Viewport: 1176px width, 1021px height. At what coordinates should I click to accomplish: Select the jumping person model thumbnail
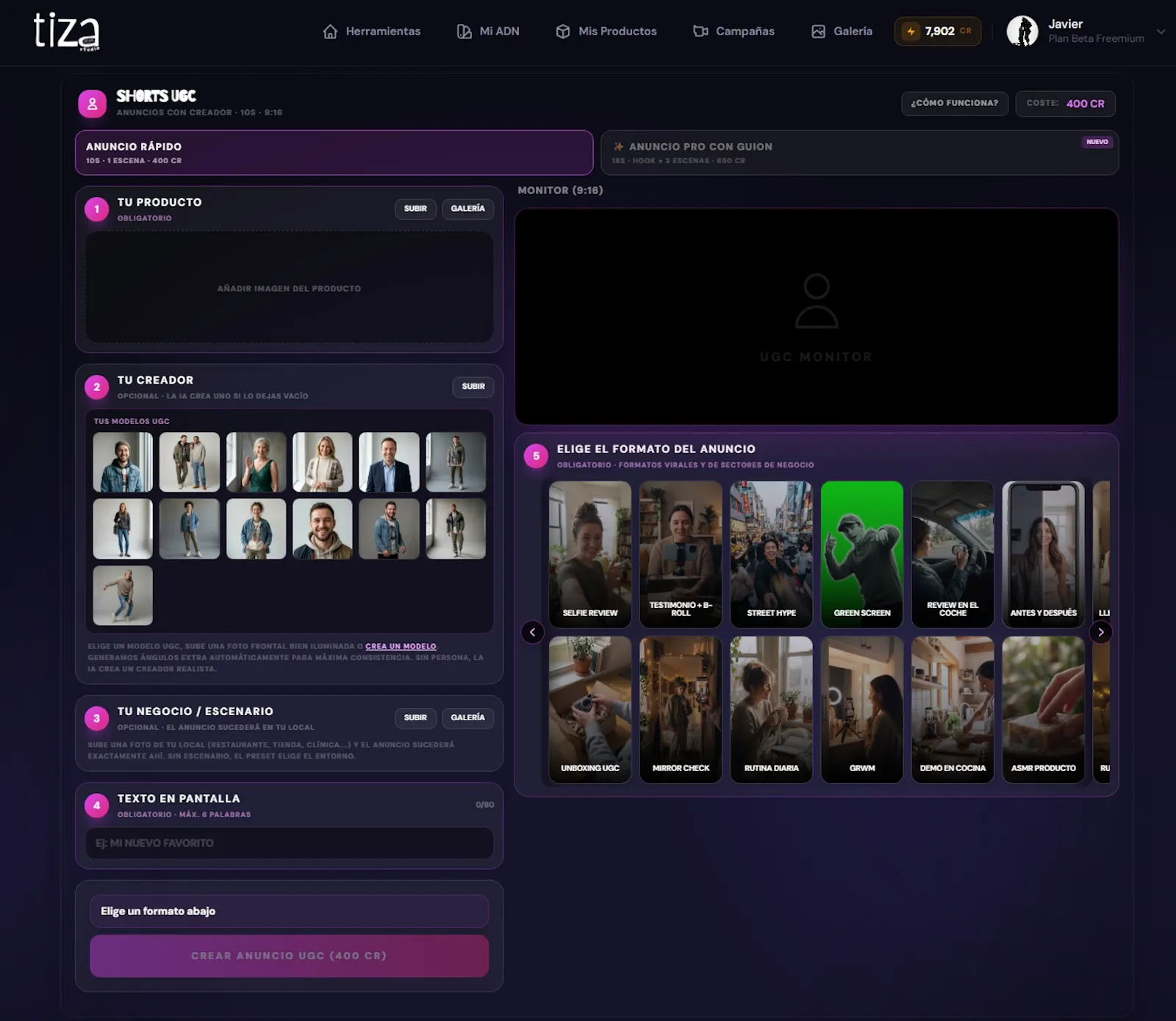[x=123, y=595]
